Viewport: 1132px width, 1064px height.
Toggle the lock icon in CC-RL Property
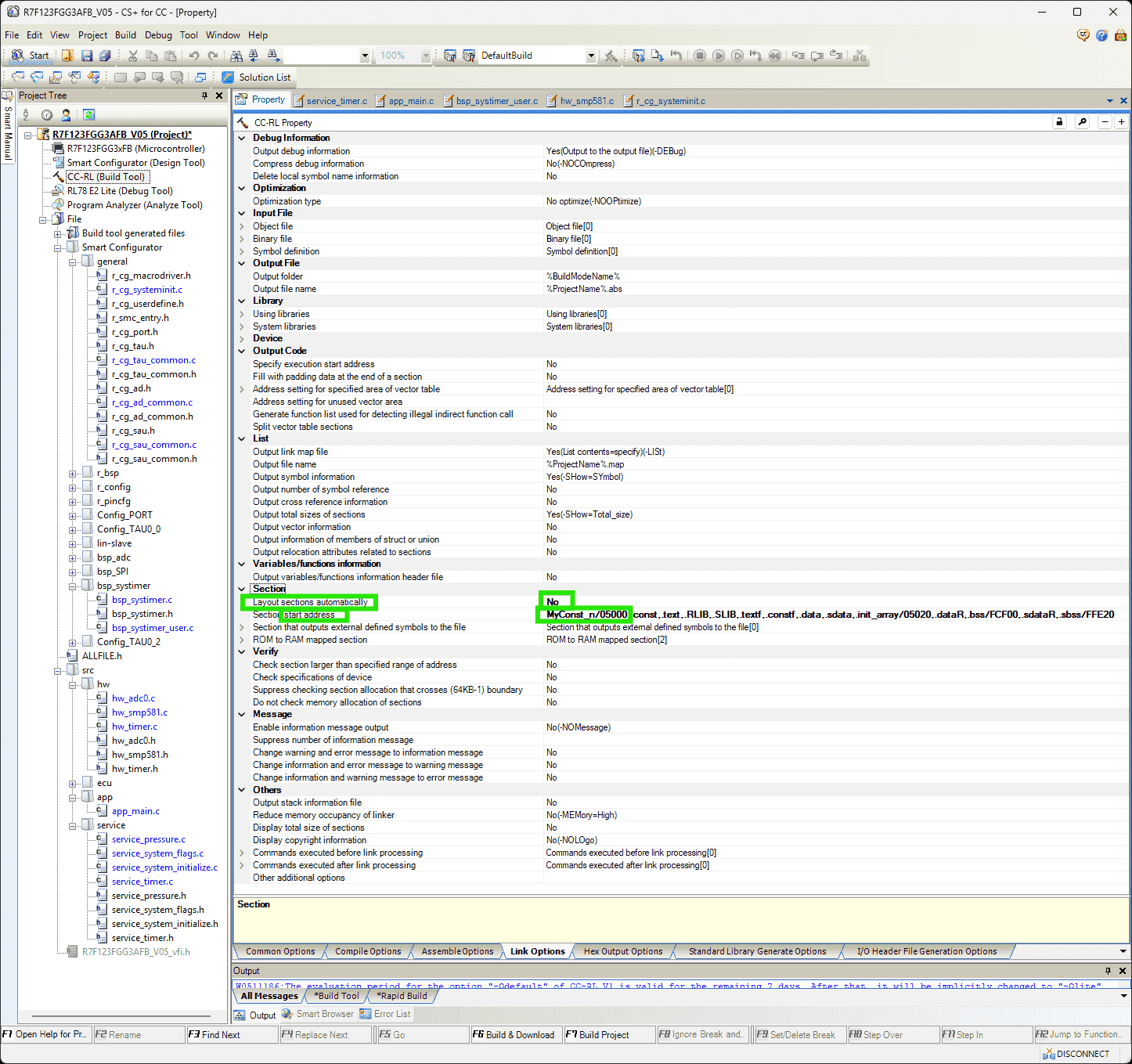[1059, 122]
